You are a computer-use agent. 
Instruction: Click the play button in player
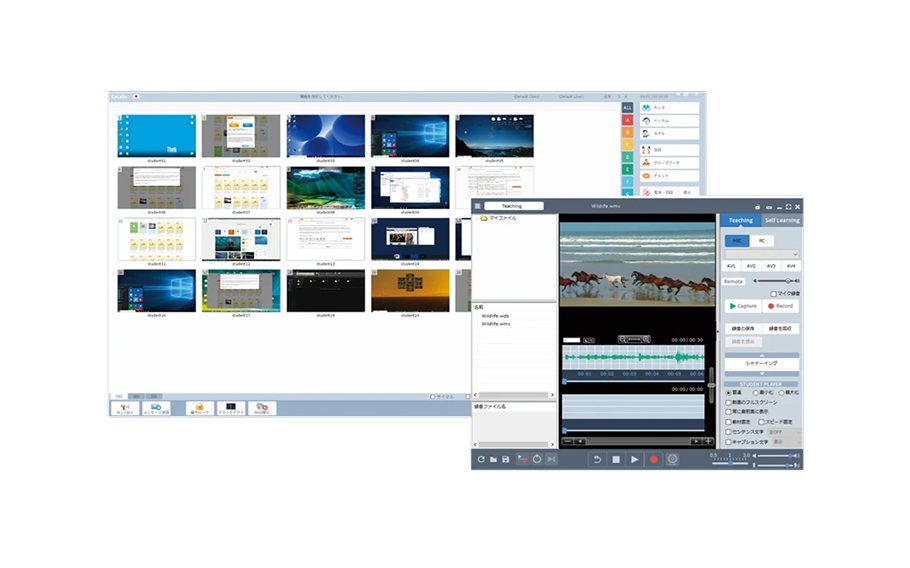pyautogui.click(x=634, y=459)
